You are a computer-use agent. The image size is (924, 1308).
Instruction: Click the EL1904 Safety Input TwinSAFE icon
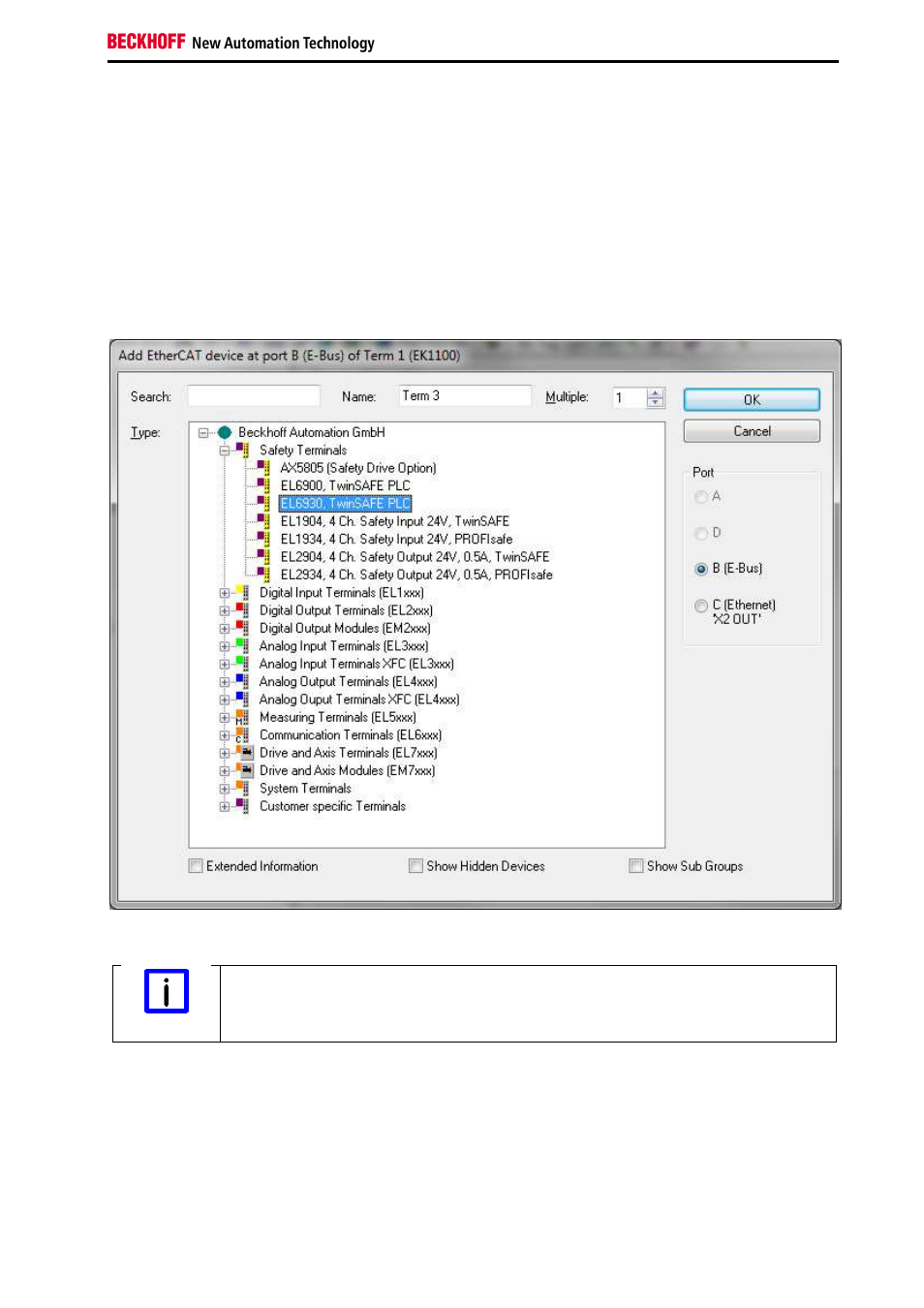[263, 521]
